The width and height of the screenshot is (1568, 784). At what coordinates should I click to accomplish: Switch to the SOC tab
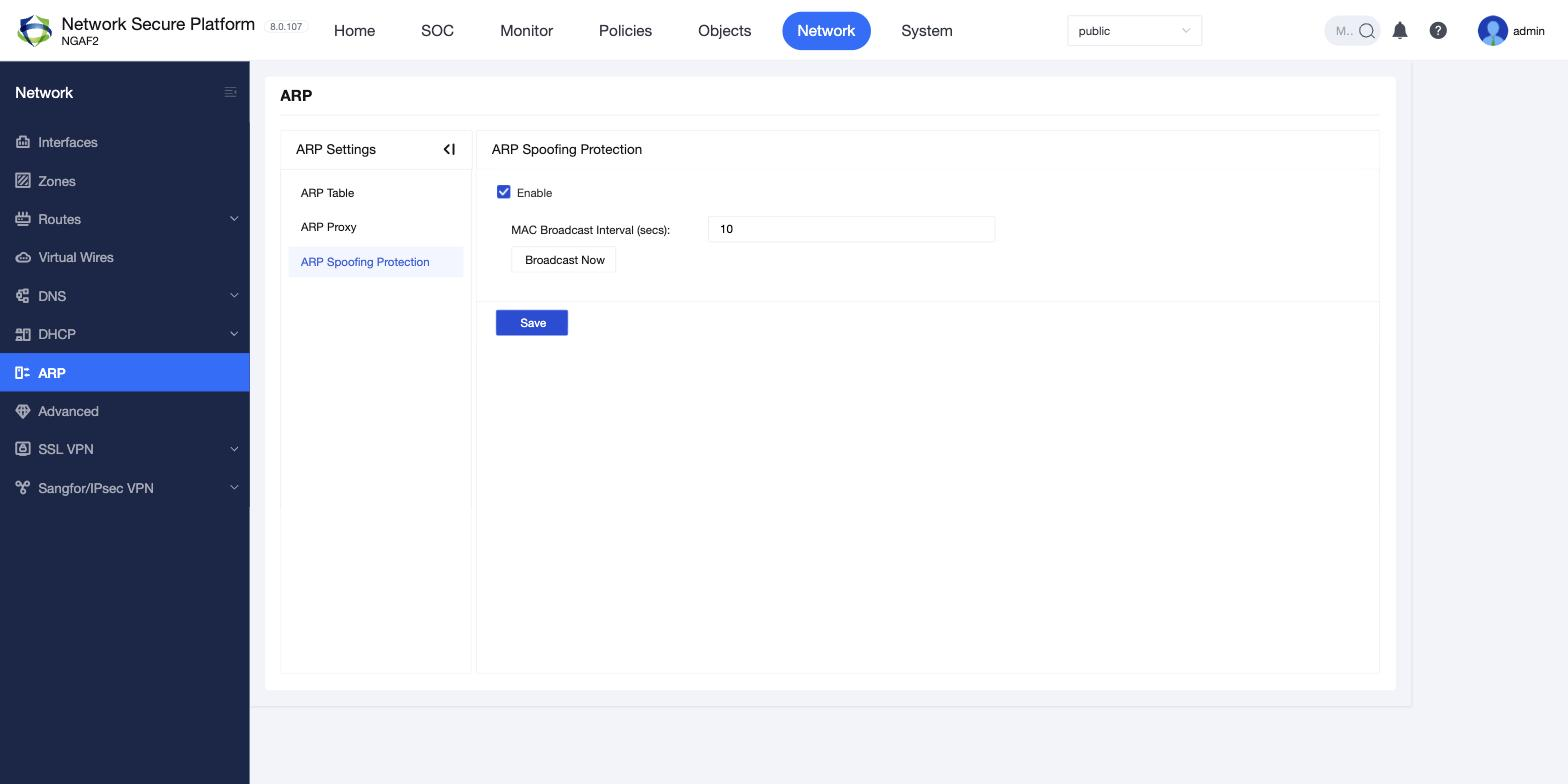(x=437, y=31)
